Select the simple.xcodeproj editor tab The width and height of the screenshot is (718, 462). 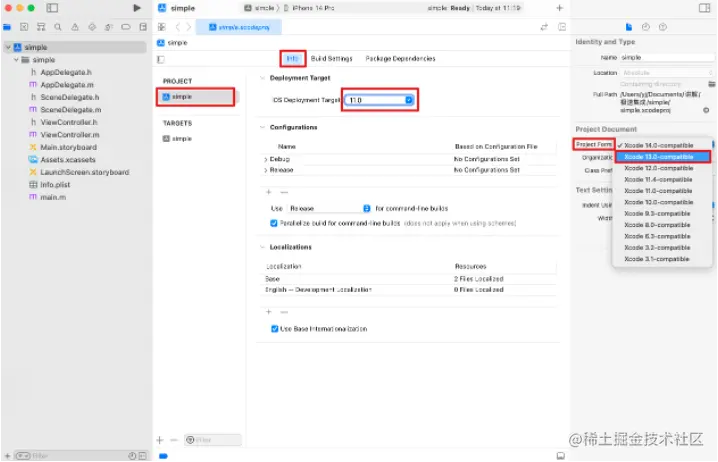(x=239, y=27)
